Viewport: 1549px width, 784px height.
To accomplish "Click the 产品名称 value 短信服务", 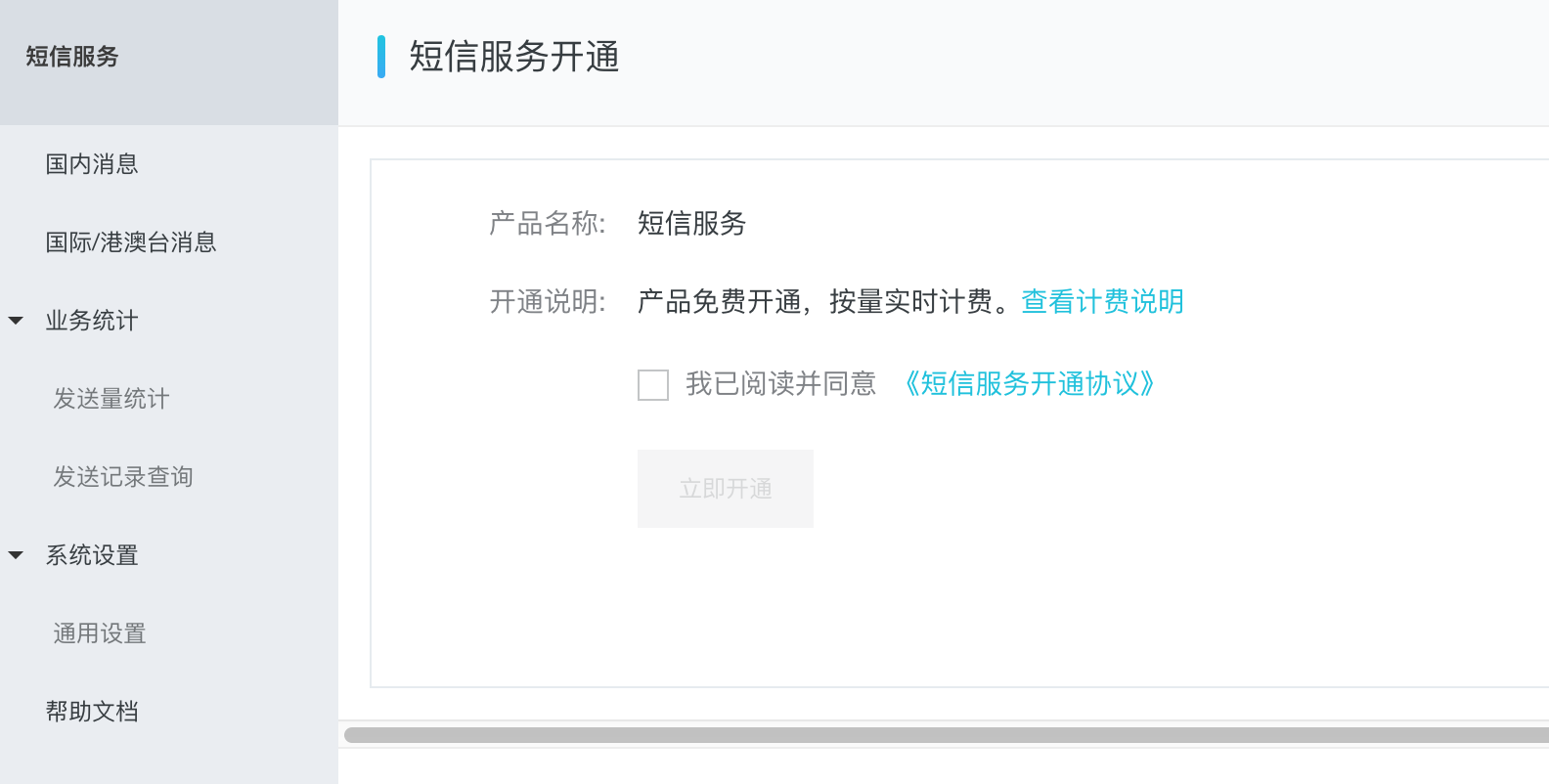I will click(x=691, y=223).
